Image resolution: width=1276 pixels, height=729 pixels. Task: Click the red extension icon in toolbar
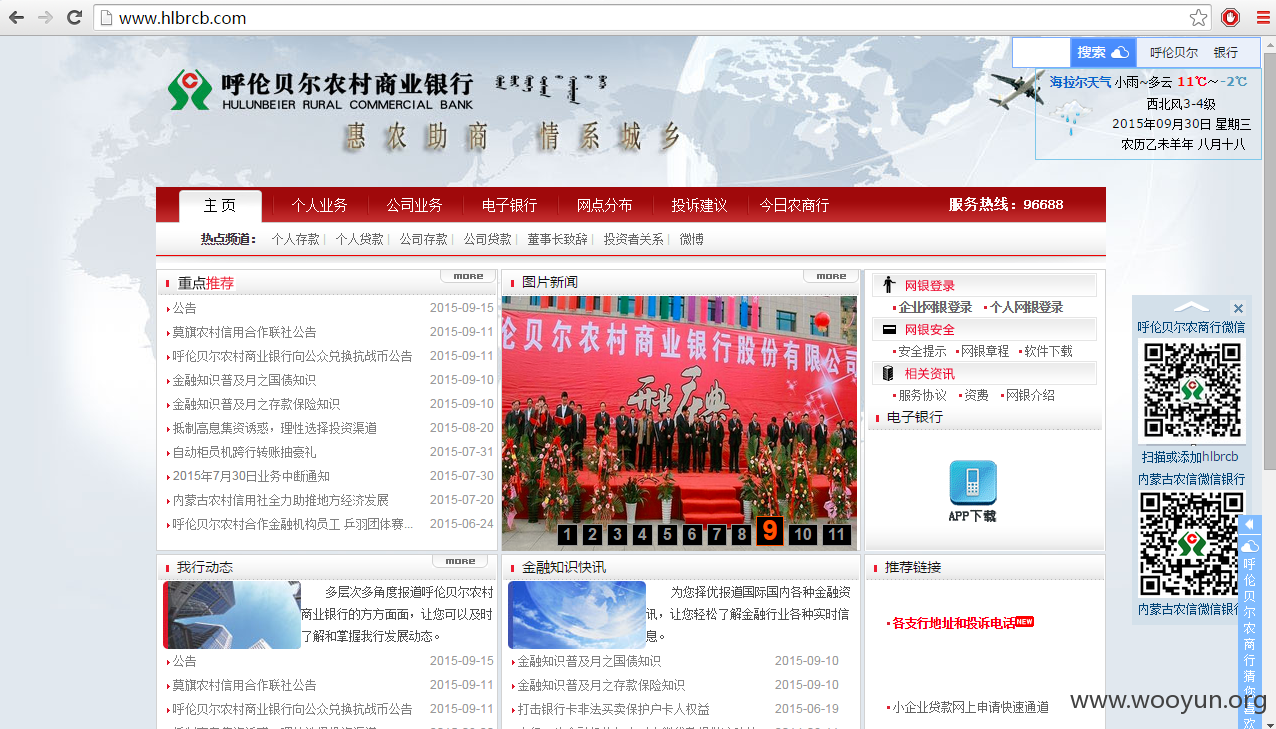point(1230,17)
